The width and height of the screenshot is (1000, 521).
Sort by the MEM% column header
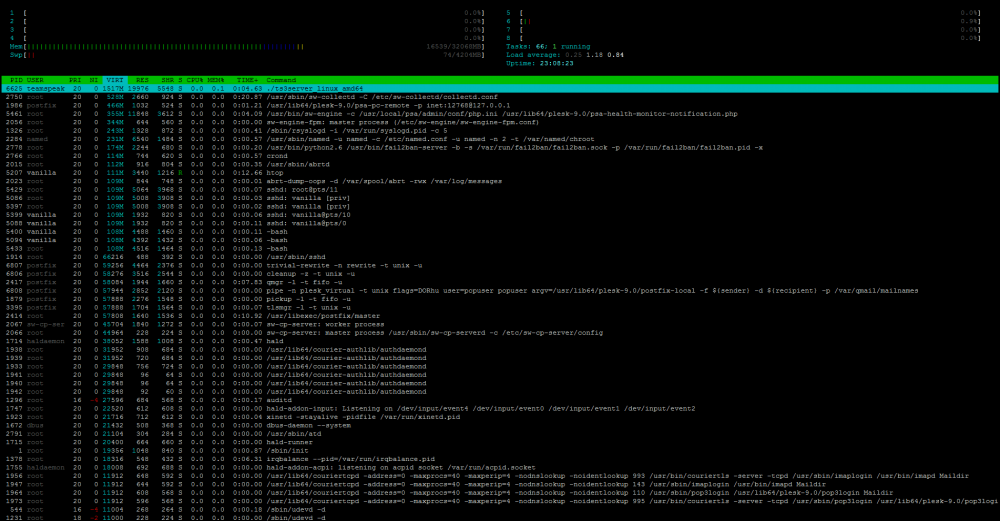tap(216, 80)
